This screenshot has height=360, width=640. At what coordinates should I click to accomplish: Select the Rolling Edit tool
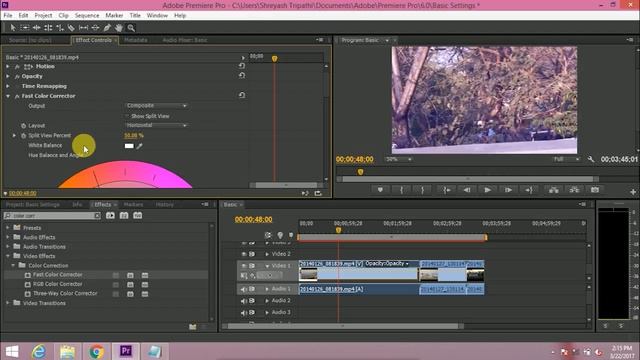[48, 28]
